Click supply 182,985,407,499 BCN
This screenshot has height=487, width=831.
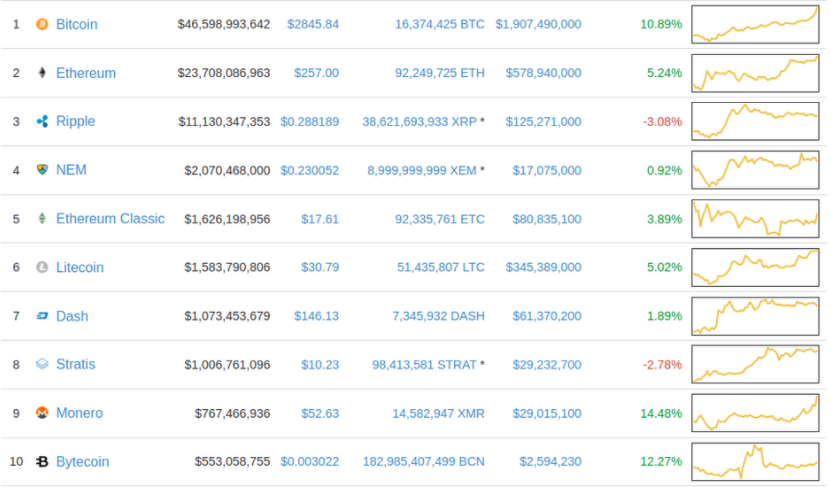point(423,462)
